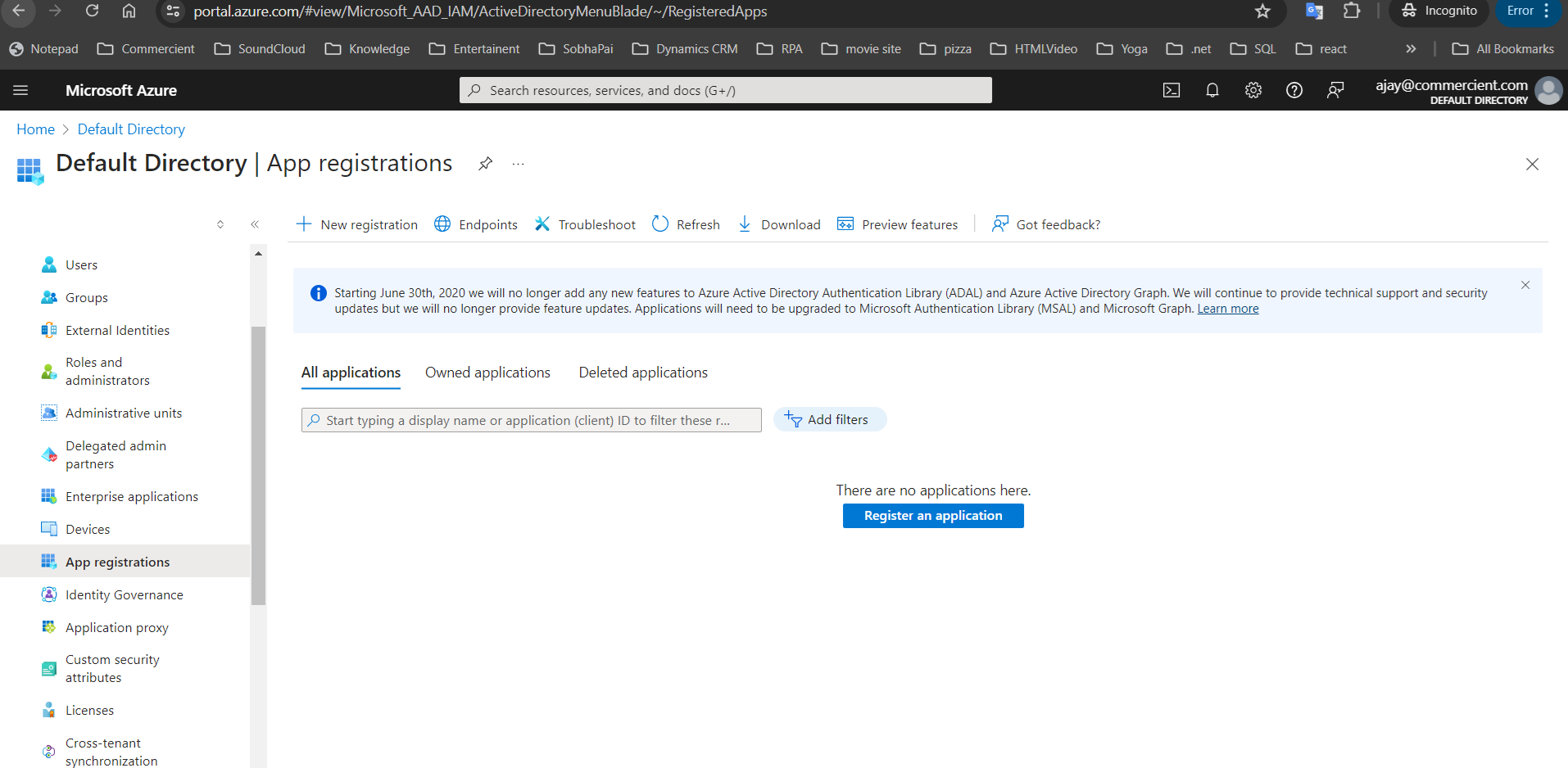
Task: Refresh the app registrations list
Action: click(x=686, y=224)
